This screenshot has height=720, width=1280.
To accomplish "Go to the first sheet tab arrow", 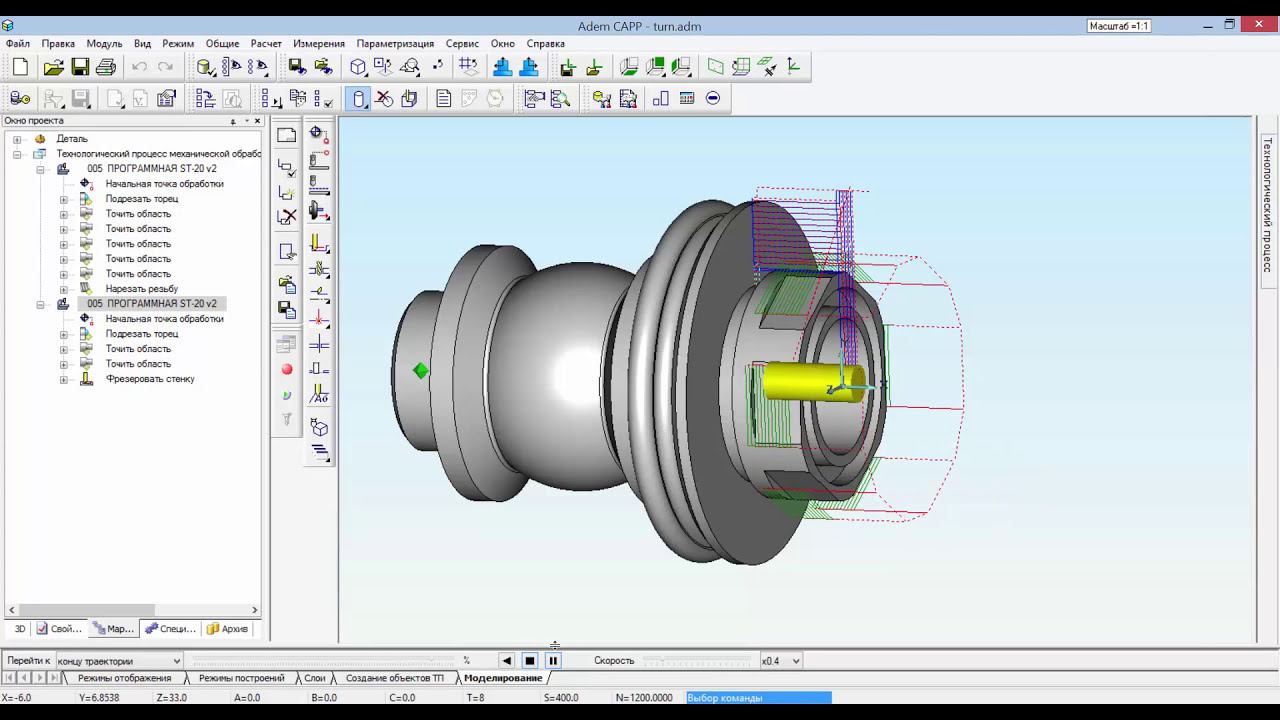I will (x=10, y=678).
